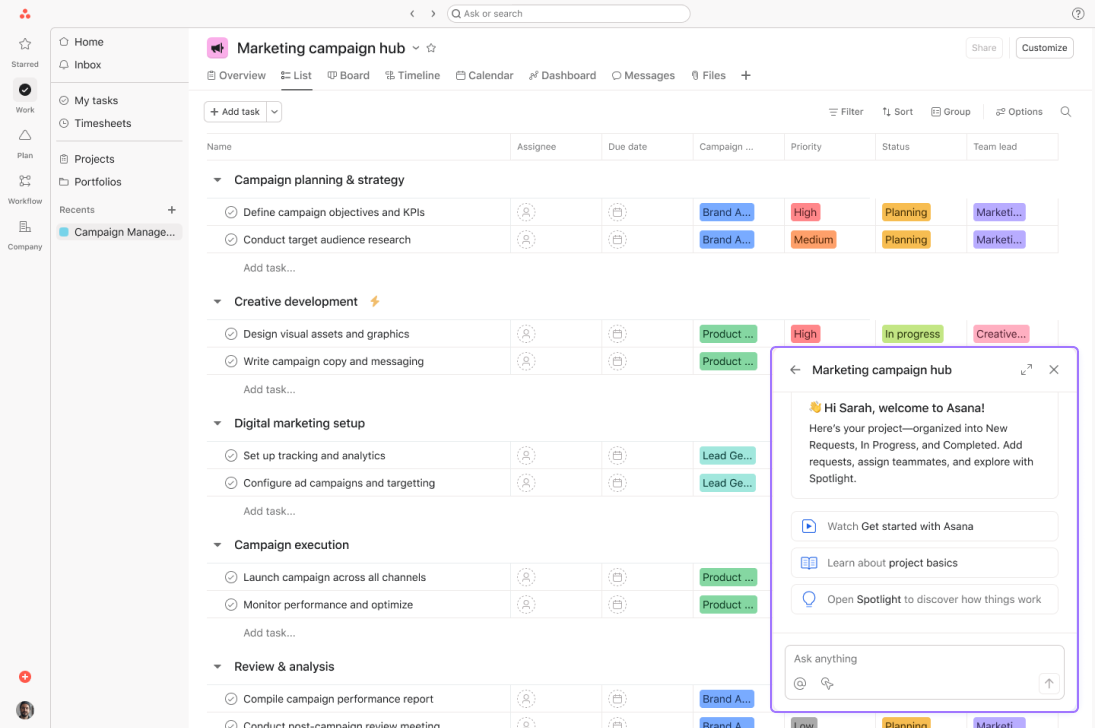Image resolution: width=1095 pixels, height=728 pixels.
Task: Click the Customize button
Action: point(1044,48)
